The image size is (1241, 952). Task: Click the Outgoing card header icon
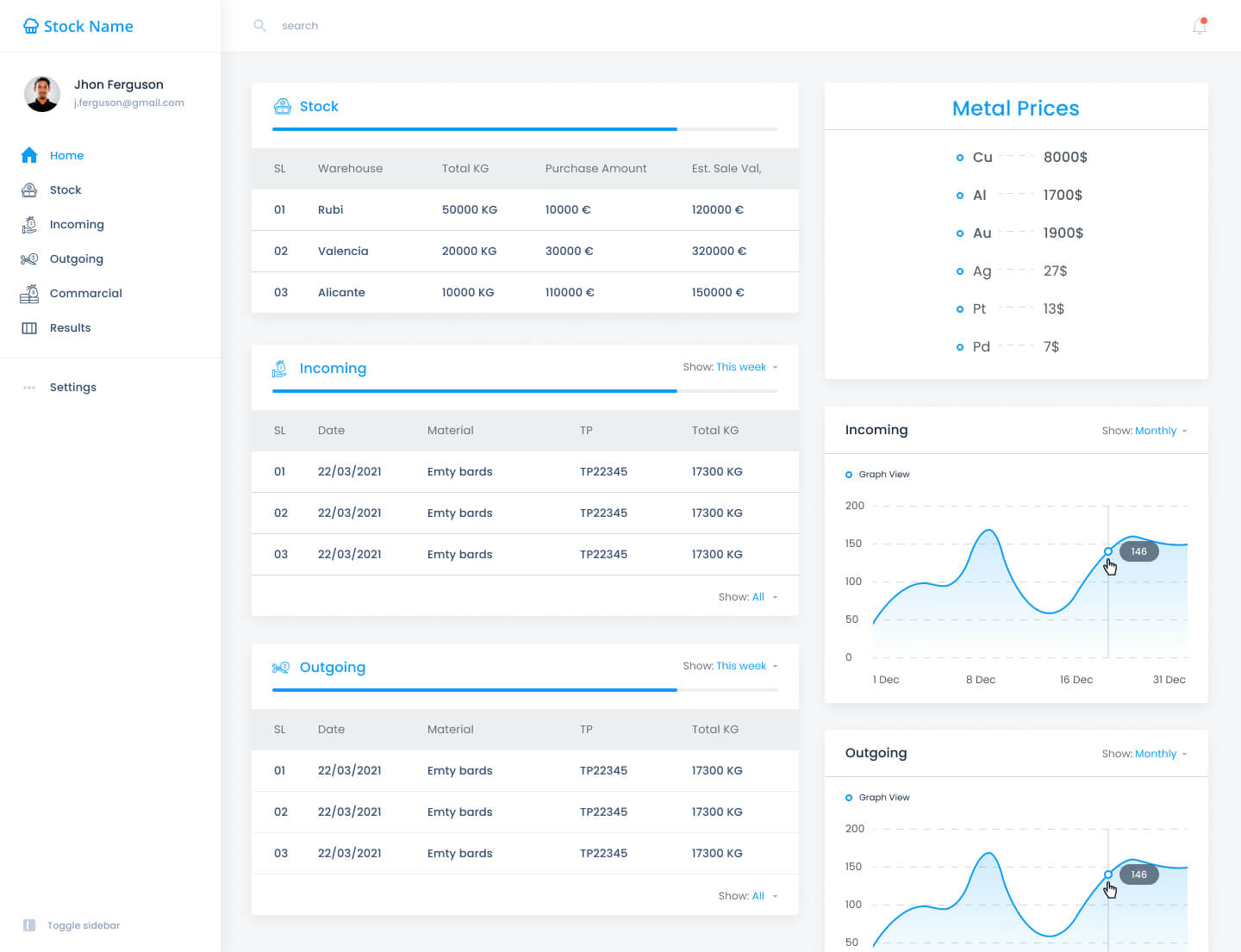click(281, 667)
